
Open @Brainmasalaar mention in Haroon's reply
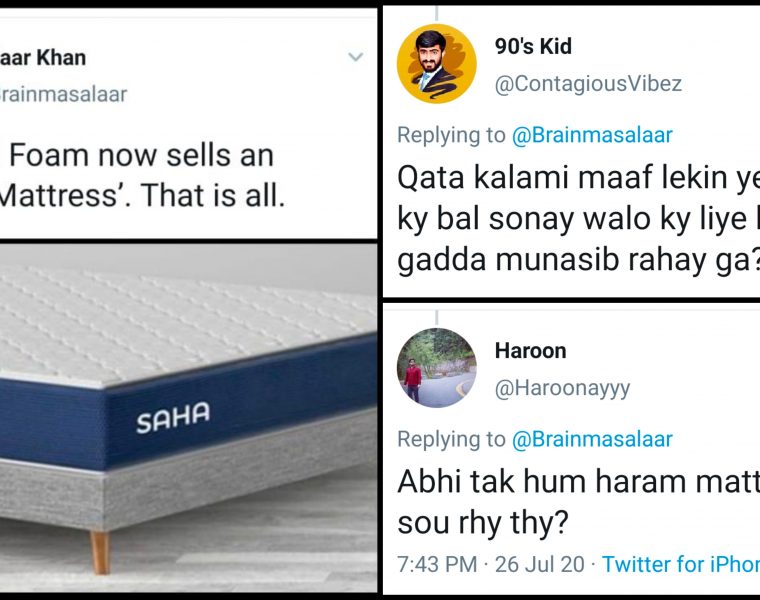[592, 439]
